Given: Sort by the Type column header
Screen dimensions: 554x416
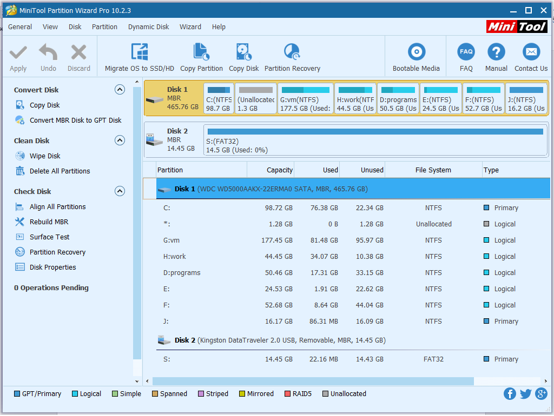Looking at the screenshot, I should click(516, 170).
